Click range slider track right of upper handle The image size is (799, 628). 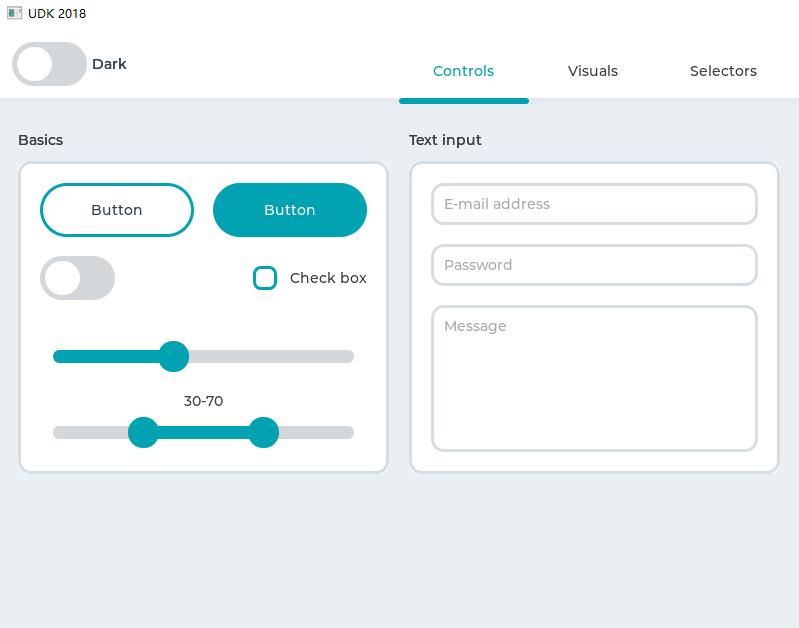point(316,432)
